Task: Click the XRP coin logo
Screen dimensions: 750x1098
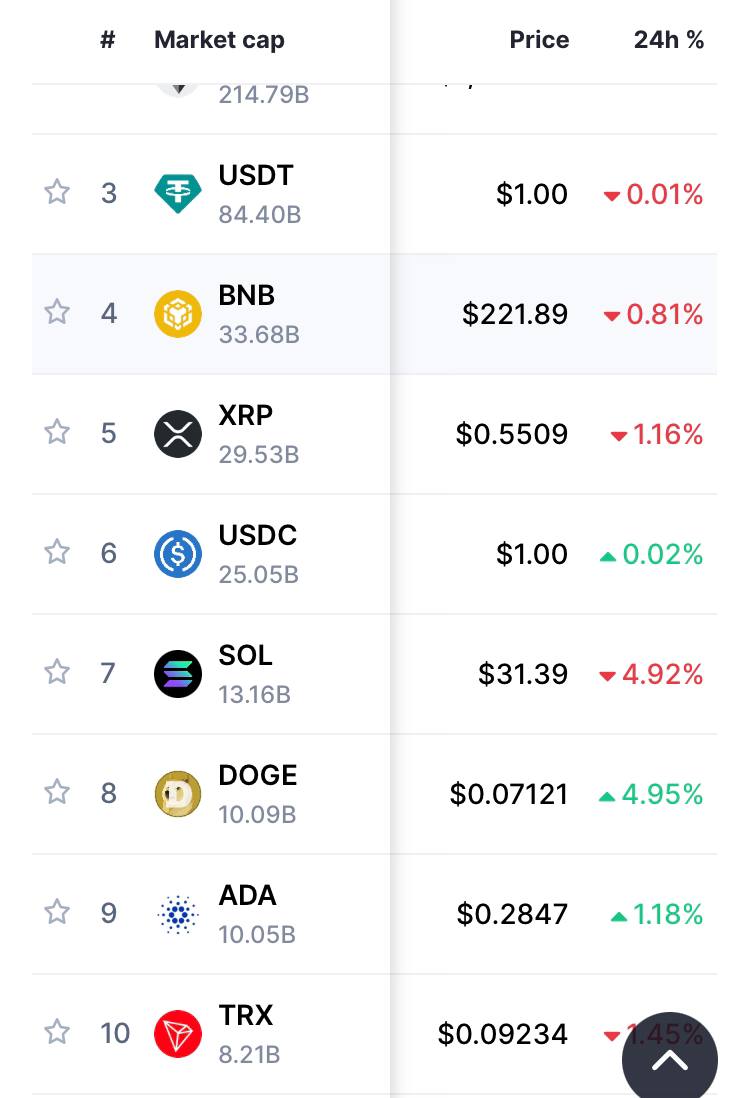Action: [178, 434]
